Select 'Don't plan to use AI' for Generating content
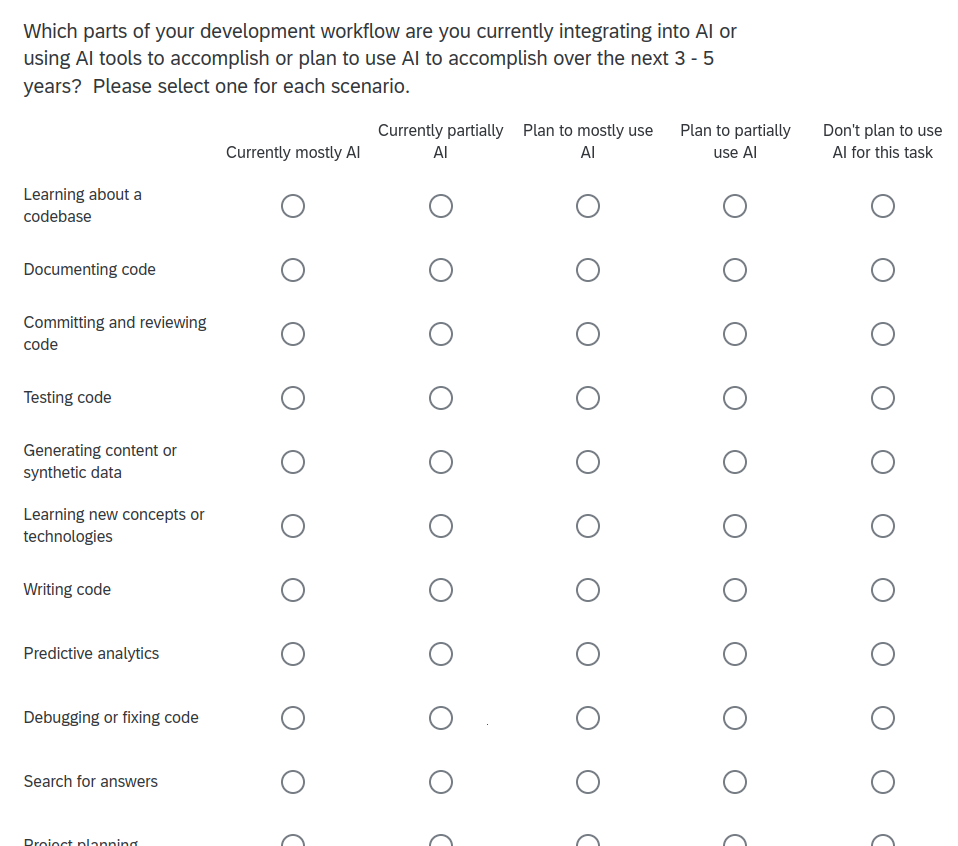This screenshot has height=846, width=958. pyautogui.click(x=882, y=462)
